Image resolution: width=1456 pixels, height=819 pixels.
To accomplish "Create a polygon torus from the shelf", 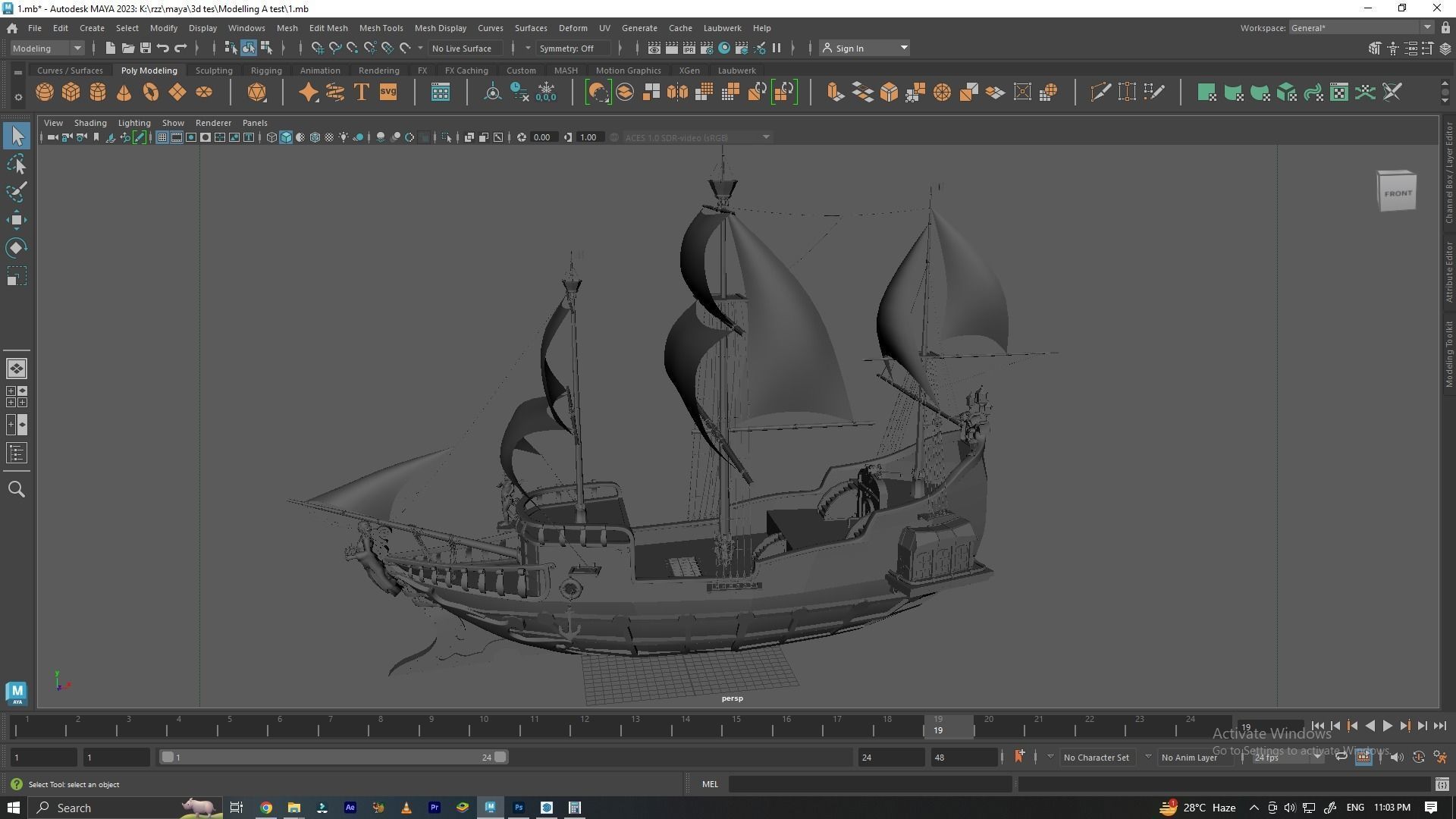I will coord(151,93).
